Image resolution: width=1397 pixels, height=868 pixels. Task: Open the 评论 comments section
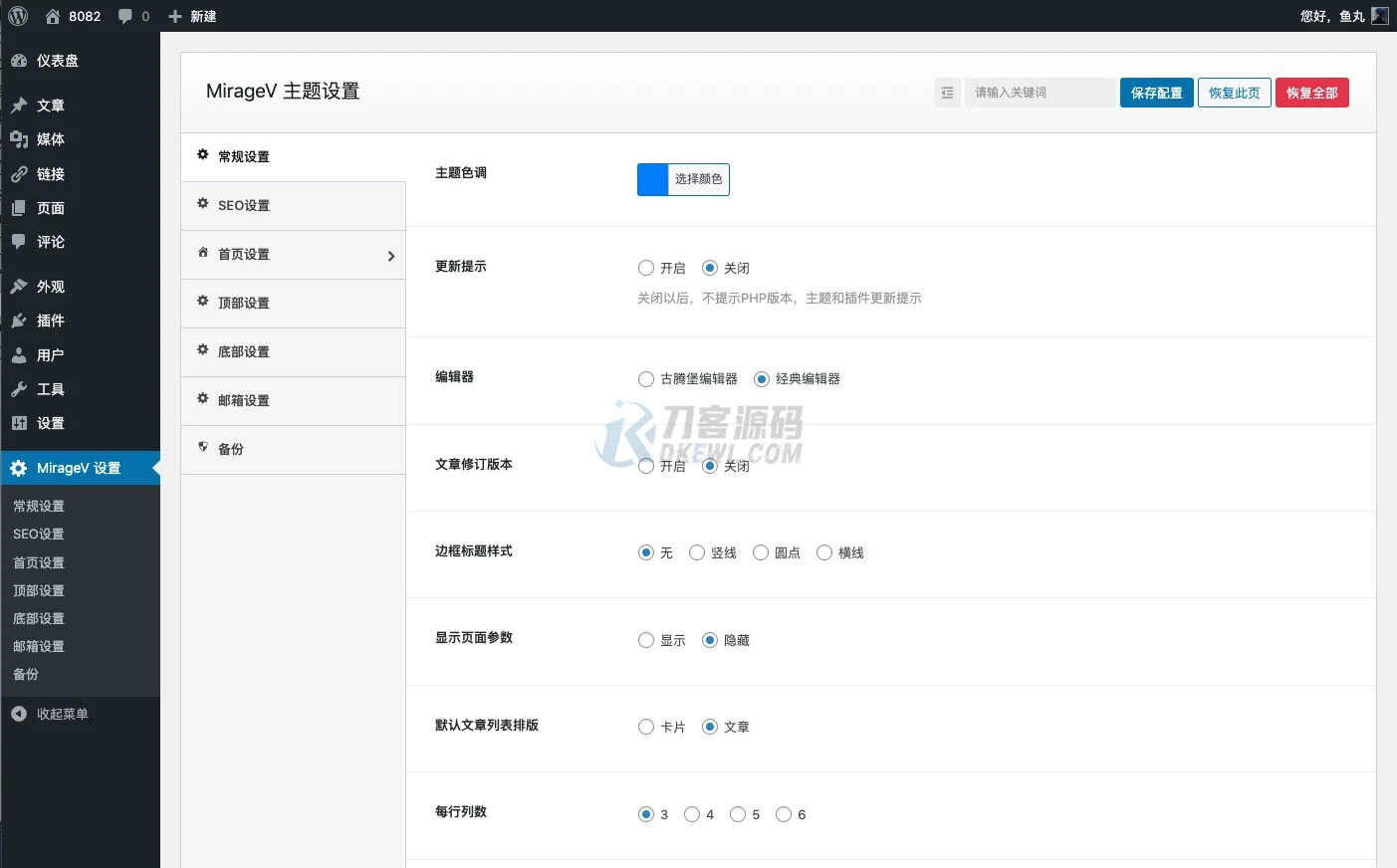[x=50, y=242]
